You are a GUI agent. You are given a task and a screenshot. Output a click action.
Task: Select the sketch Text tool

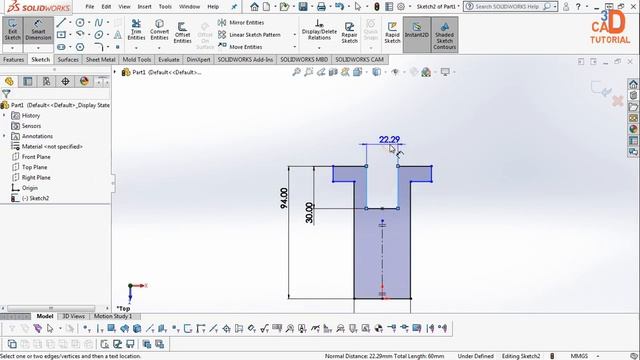point(118,35)
